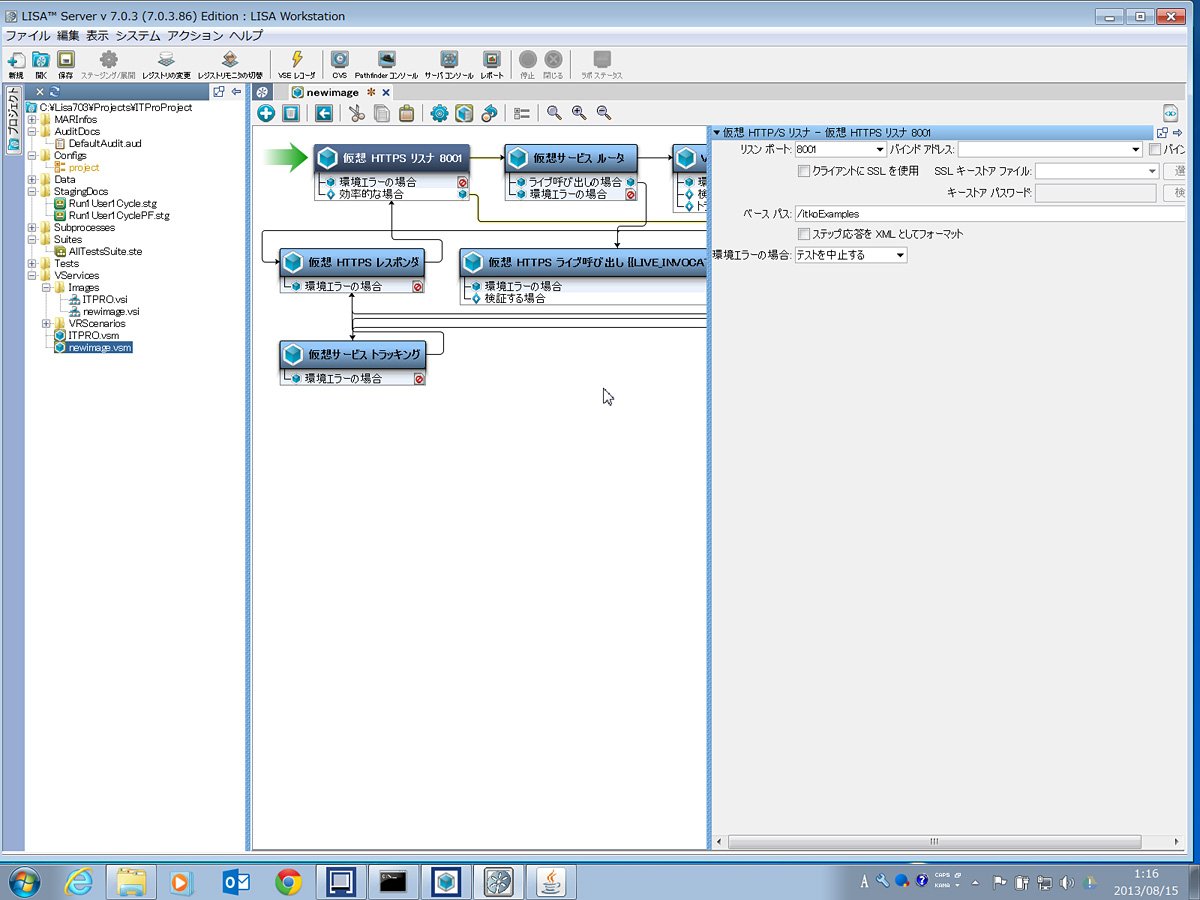Click the blue plus add-step icon
Screen dimensions: 1200x900
266,113
